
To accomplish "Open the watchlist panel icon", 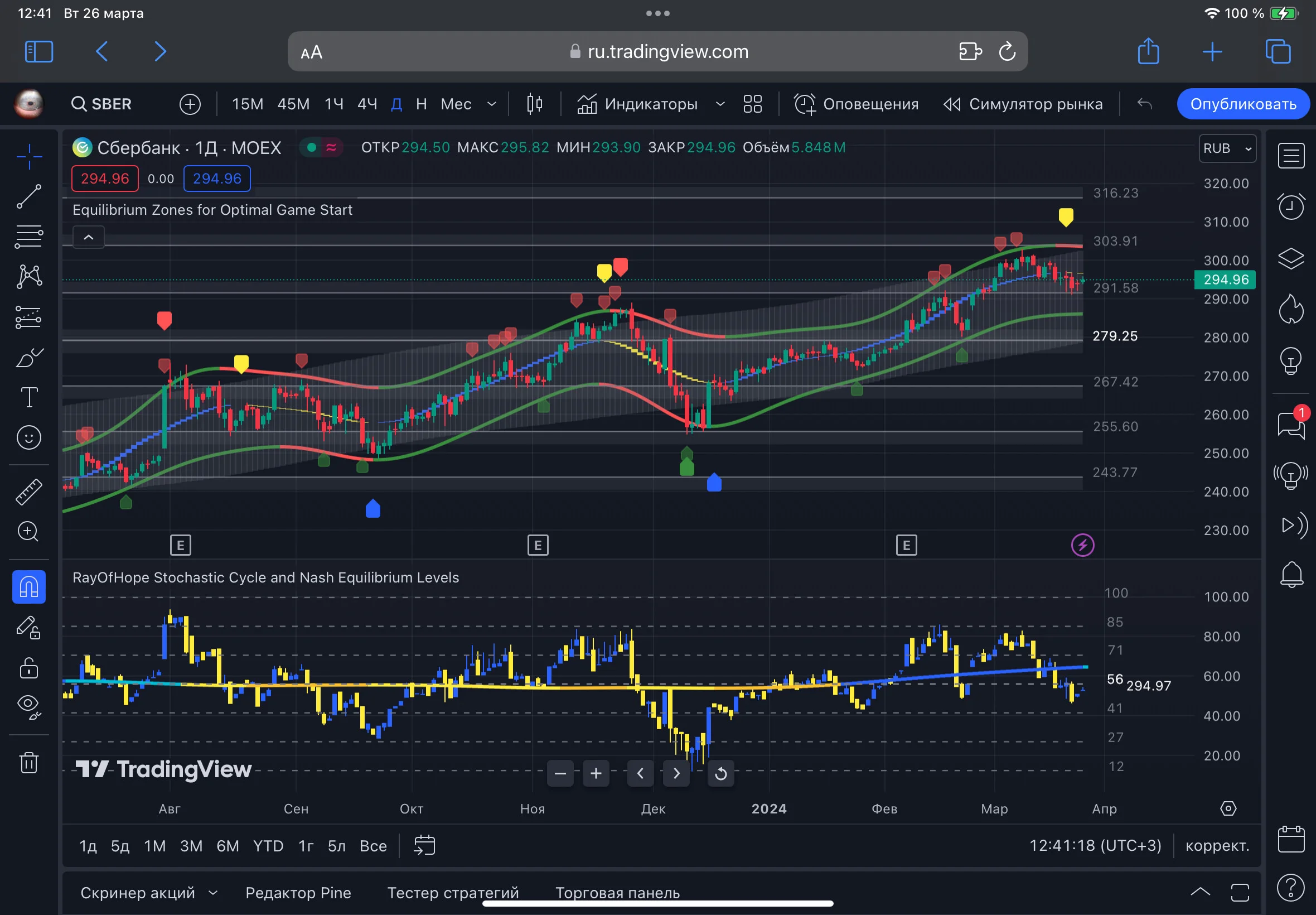I will click(x=1291, y=155).
